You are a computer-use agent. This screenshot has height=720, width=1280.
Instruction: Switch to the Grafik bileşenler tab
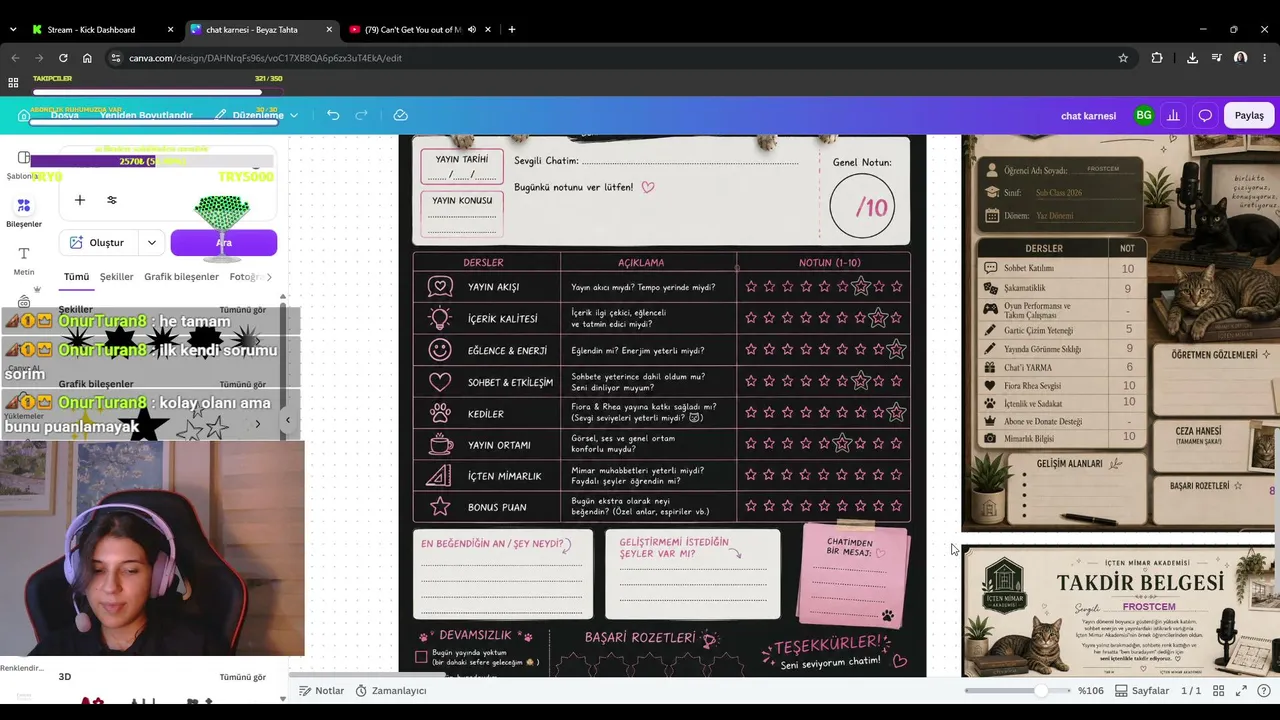(x=181, y=277)
